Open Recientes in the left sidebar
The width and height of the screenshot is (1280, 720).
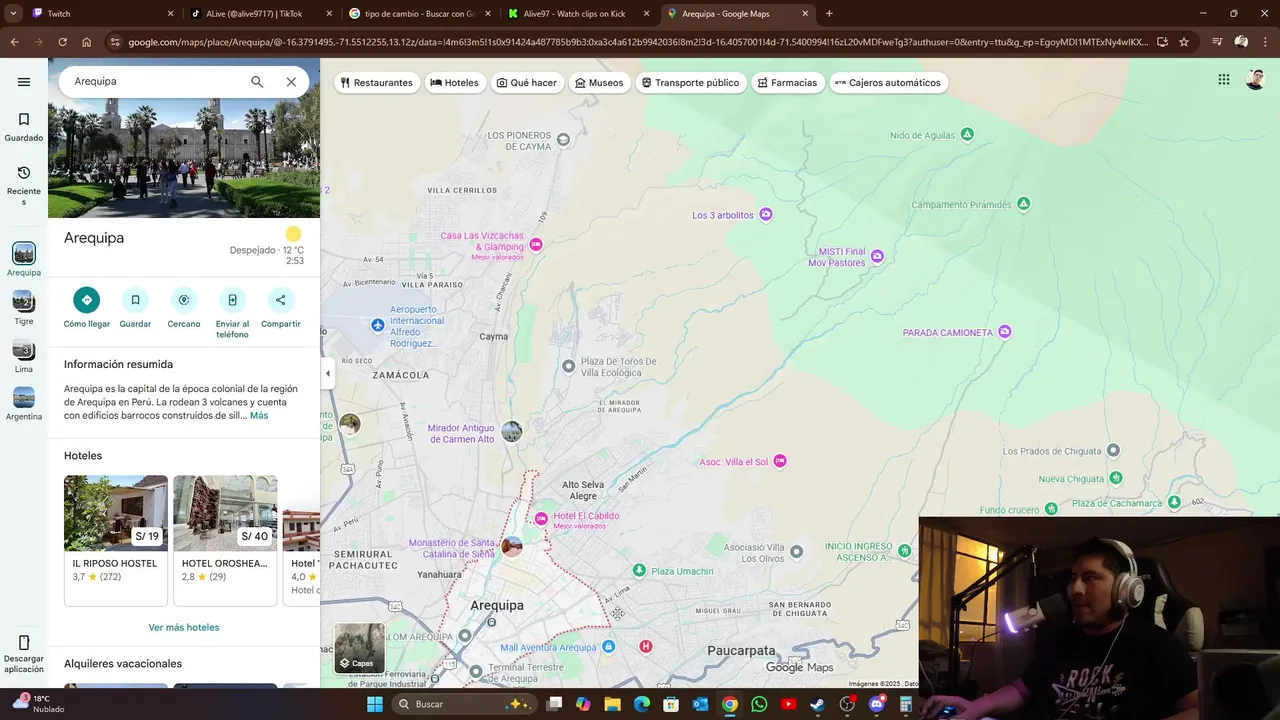point(24,186)
